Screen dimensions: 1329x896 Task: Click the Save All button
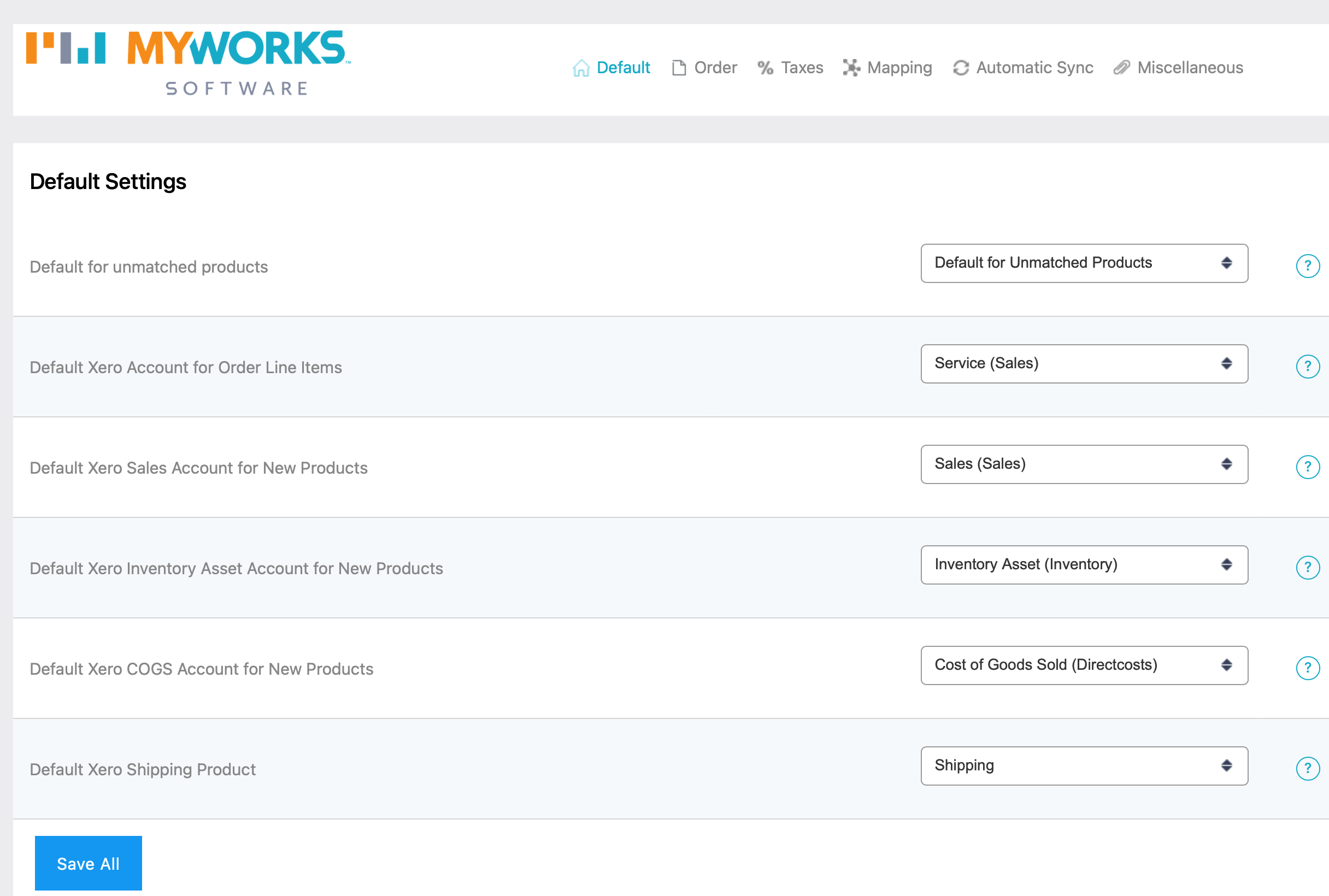[89, 863]
